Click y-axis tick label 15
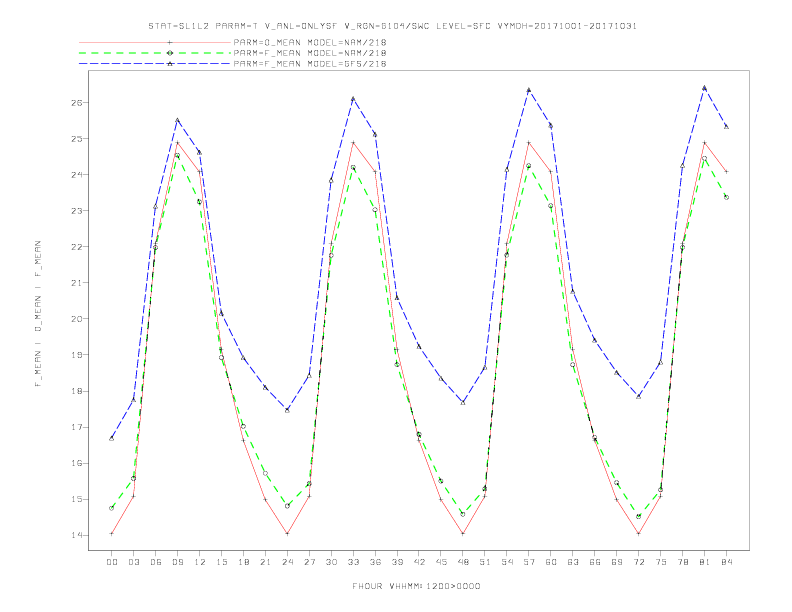Image resolution: width=792 pixels, height=612 pixels. pyautogui.click(x=76, y=499)
